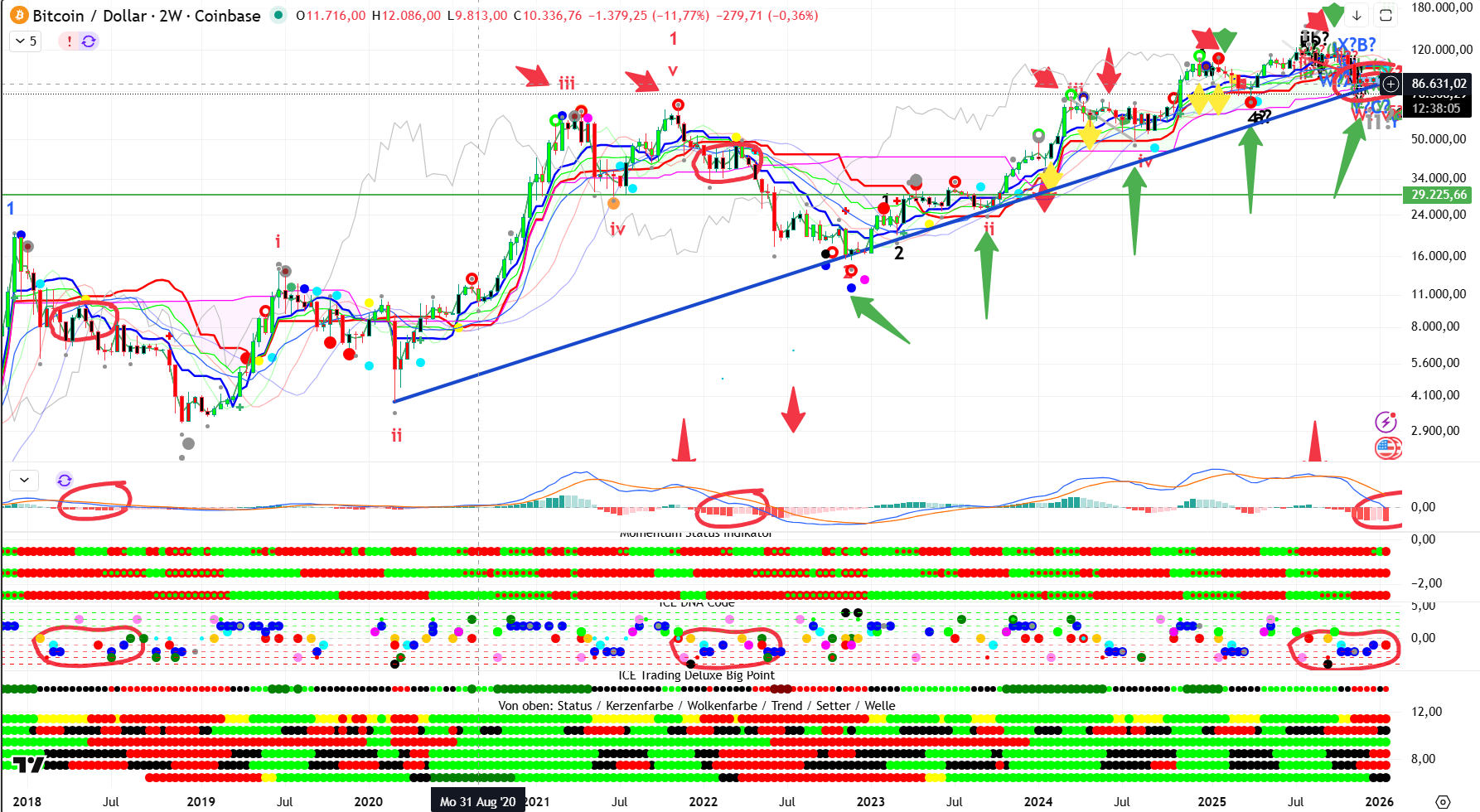This screenshot has width=1480, height=812.
Task: Open chart settings hexagon icon at bottom right
Action: 1443,801
